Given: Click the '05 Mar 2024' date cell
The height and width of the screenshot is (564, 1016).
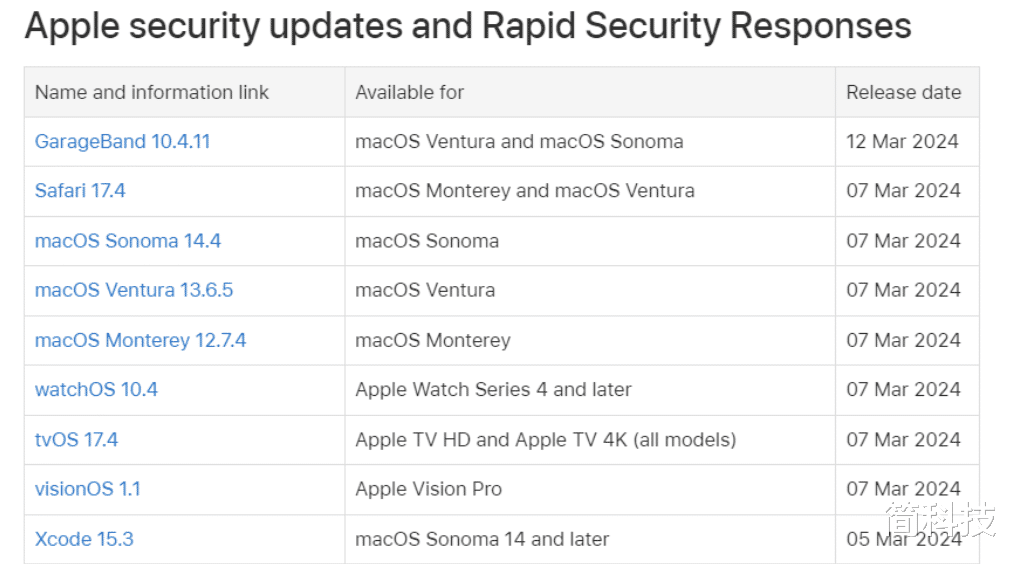Looking at the screenshot, I should 903,539.
